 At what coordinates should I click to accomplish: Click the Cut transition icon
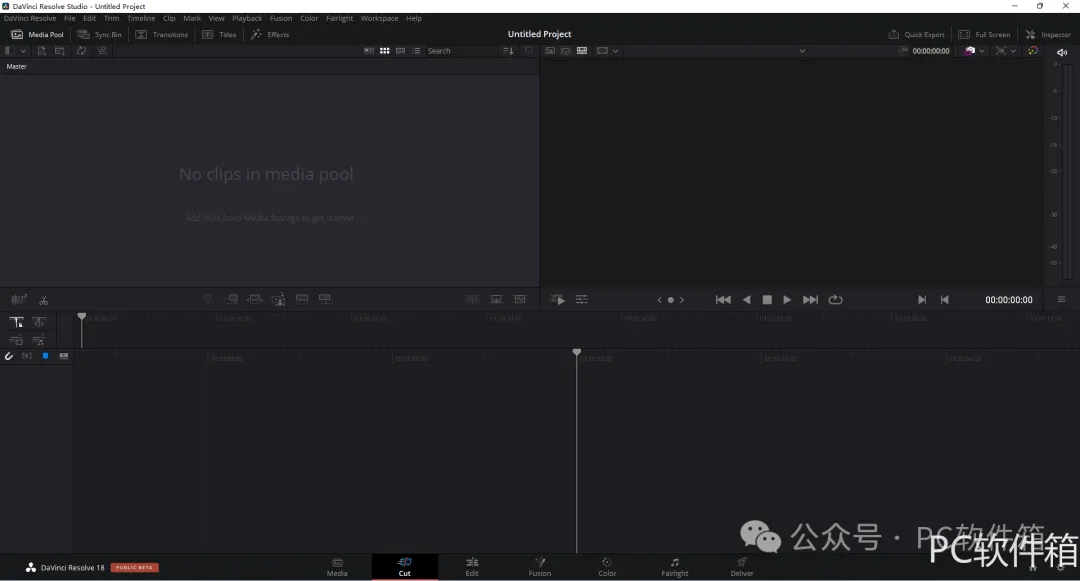(x=472, y=299)
